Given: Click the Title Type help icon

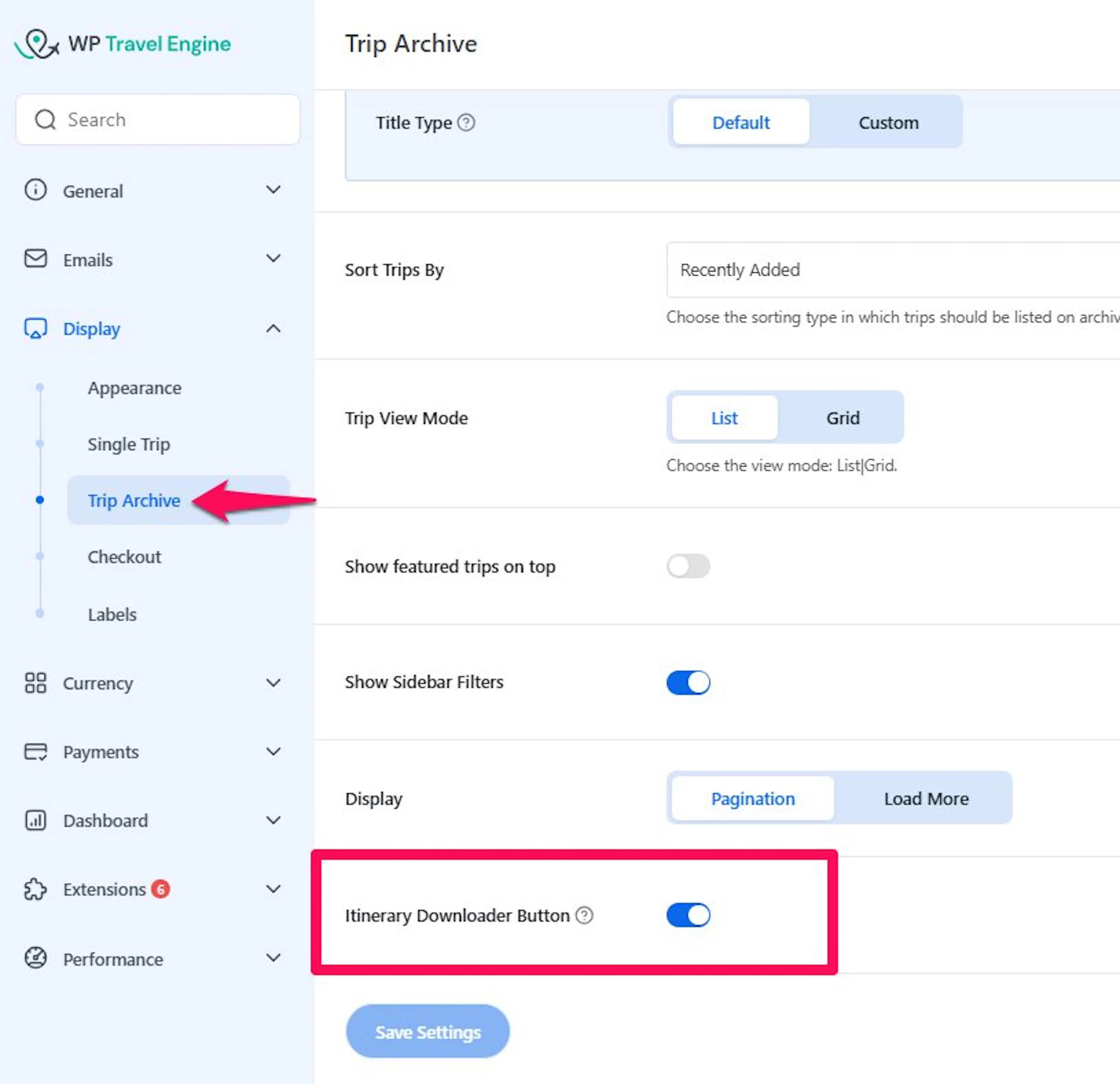Looking at the screenshot, I should (466, 122).
